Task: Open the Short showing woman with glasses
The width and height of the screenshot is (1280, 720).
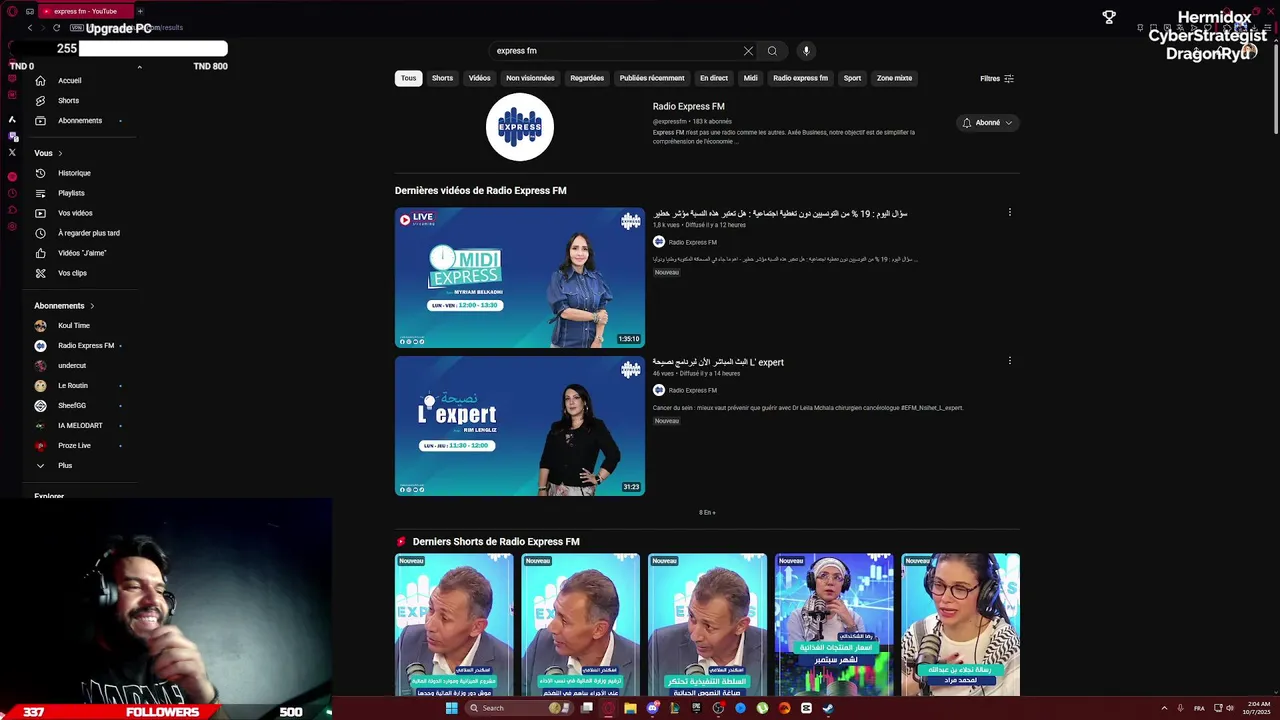Action: pyautogui.click(x=960, y=625)
